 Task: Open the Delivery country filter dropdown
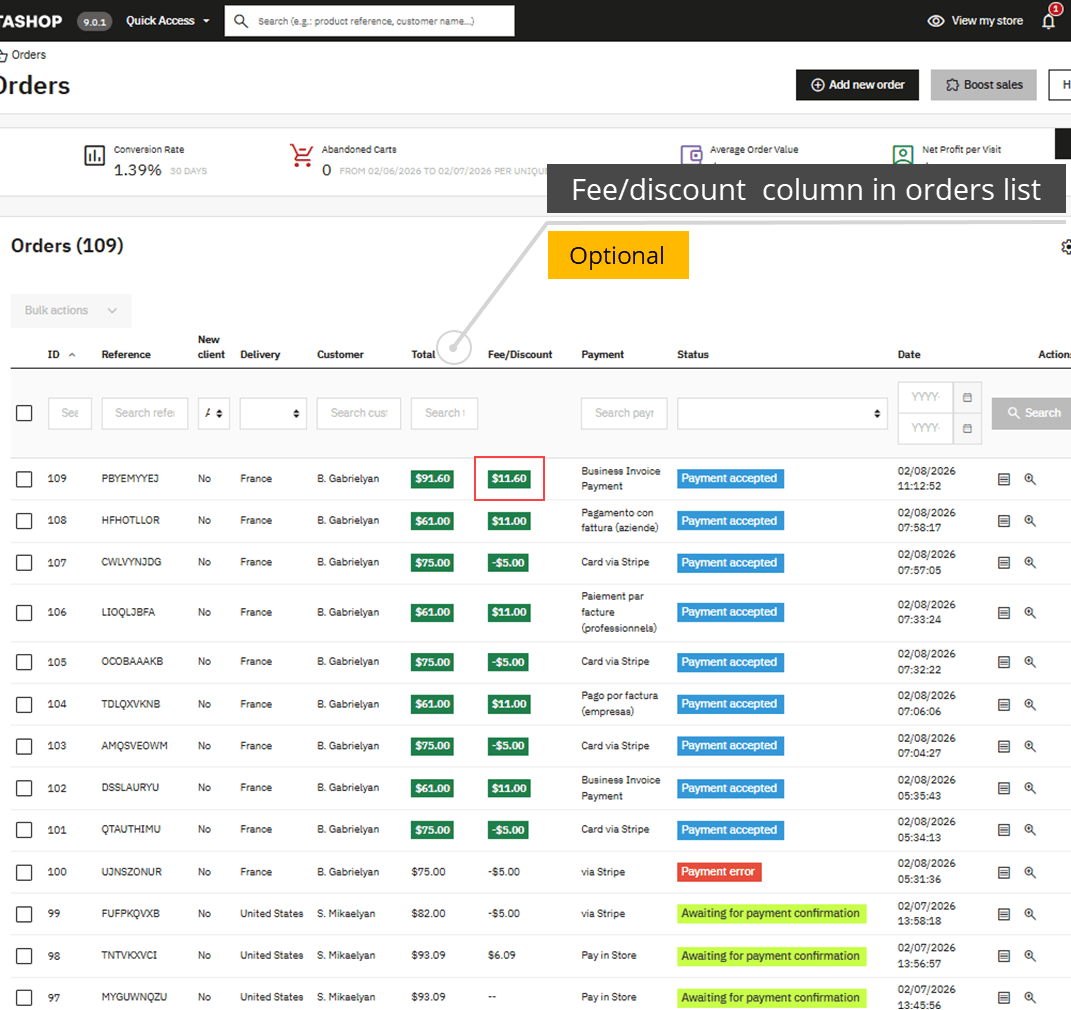tap(273, 414)
